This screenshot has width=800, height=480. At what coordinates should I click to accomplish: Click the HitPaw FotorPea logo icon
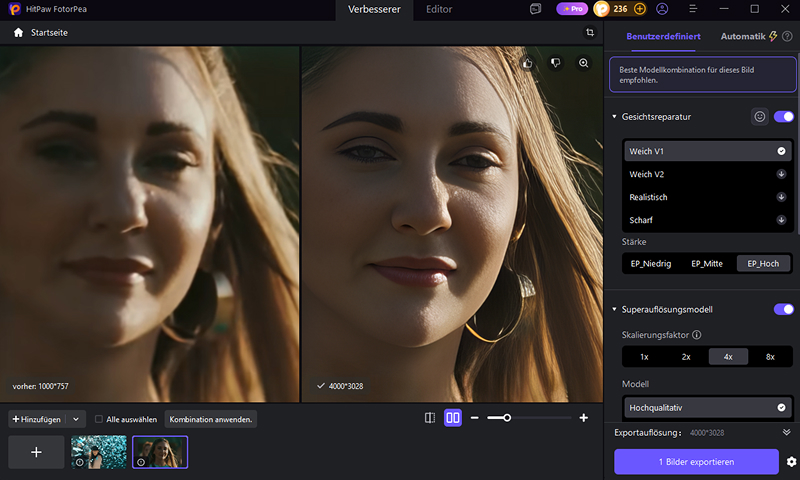tap(15, 9)
